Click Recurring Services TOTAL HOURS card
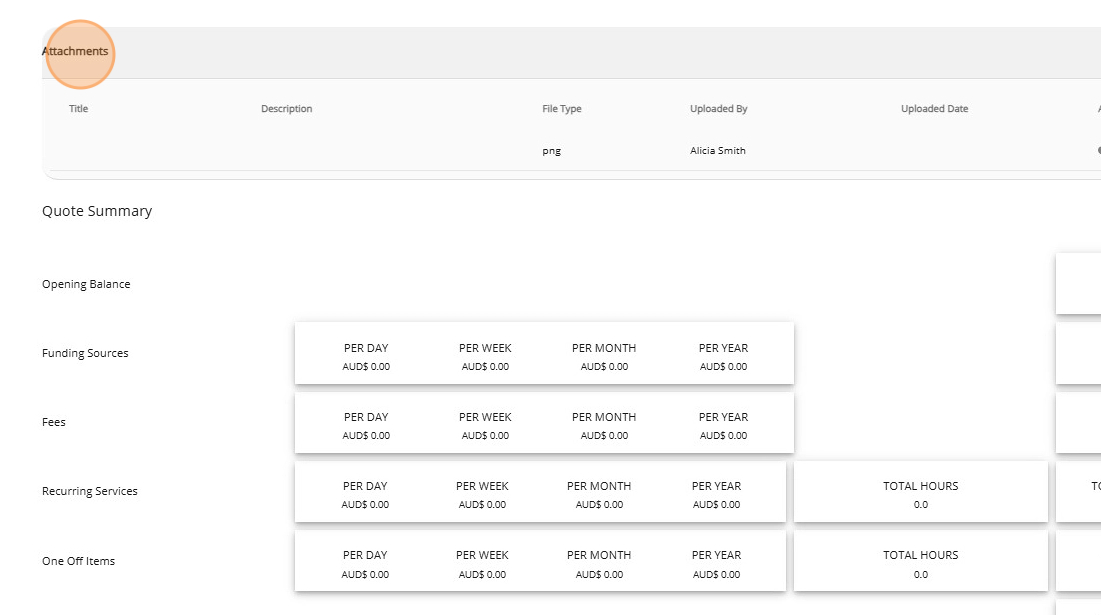 pyautogui.click(x=920, y=492)
